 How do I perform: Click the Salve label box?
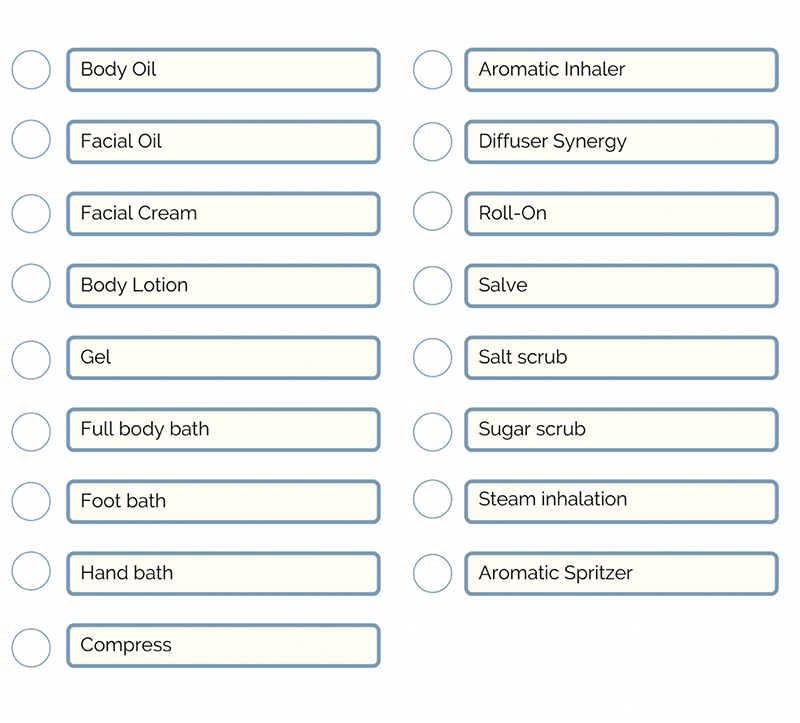[621, 286]
